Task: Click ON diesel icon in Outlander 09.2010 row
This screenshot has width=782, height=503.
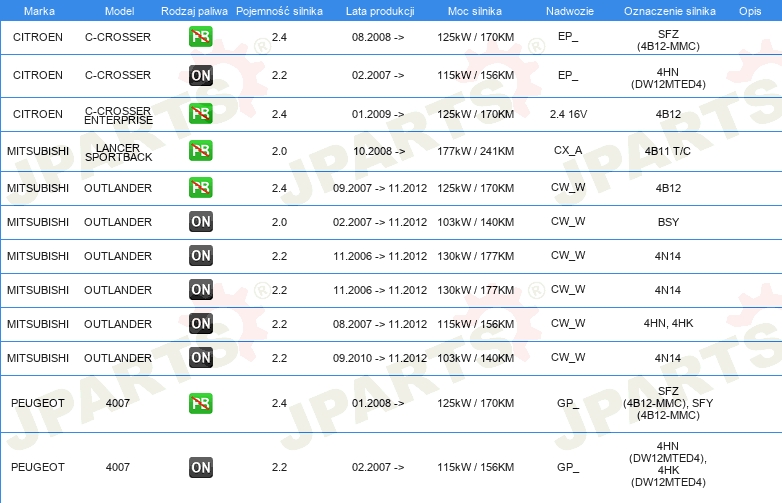Action: tap(200, 357)
